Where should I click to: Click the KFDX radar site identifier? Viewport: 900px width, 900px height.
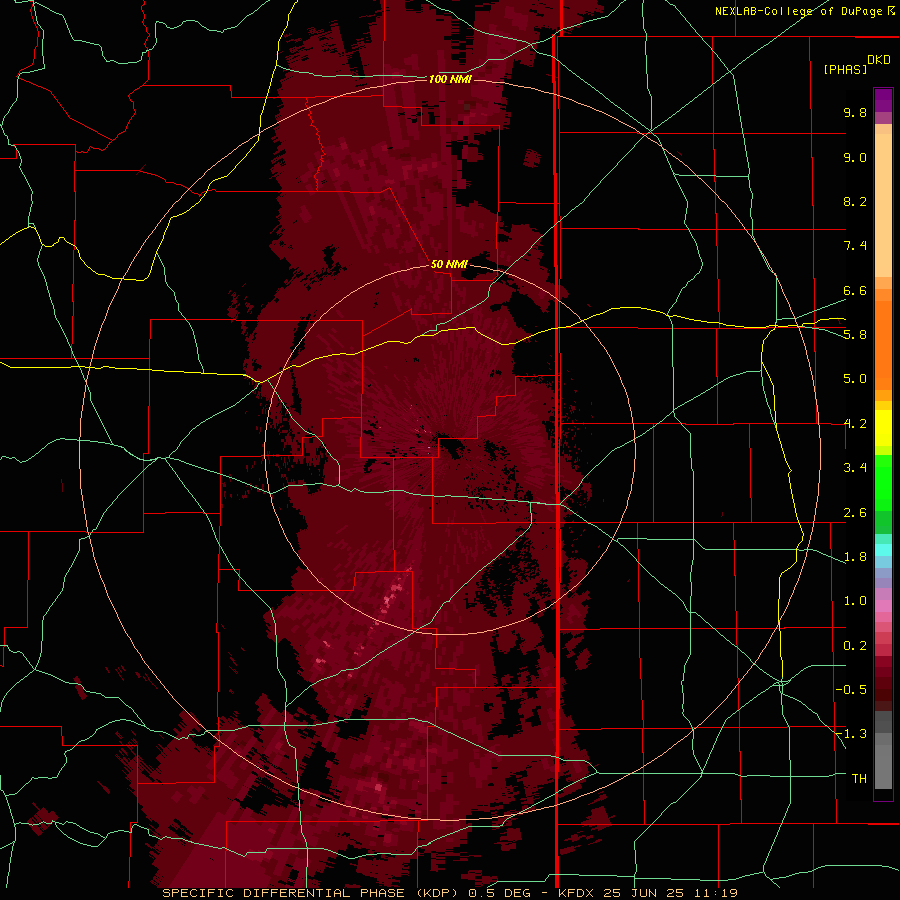coord(577,893)
